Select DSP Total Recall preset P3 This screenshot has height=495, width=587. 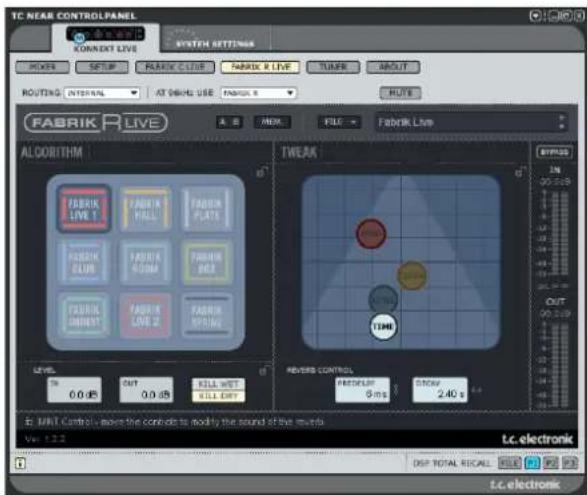(569, 463)
